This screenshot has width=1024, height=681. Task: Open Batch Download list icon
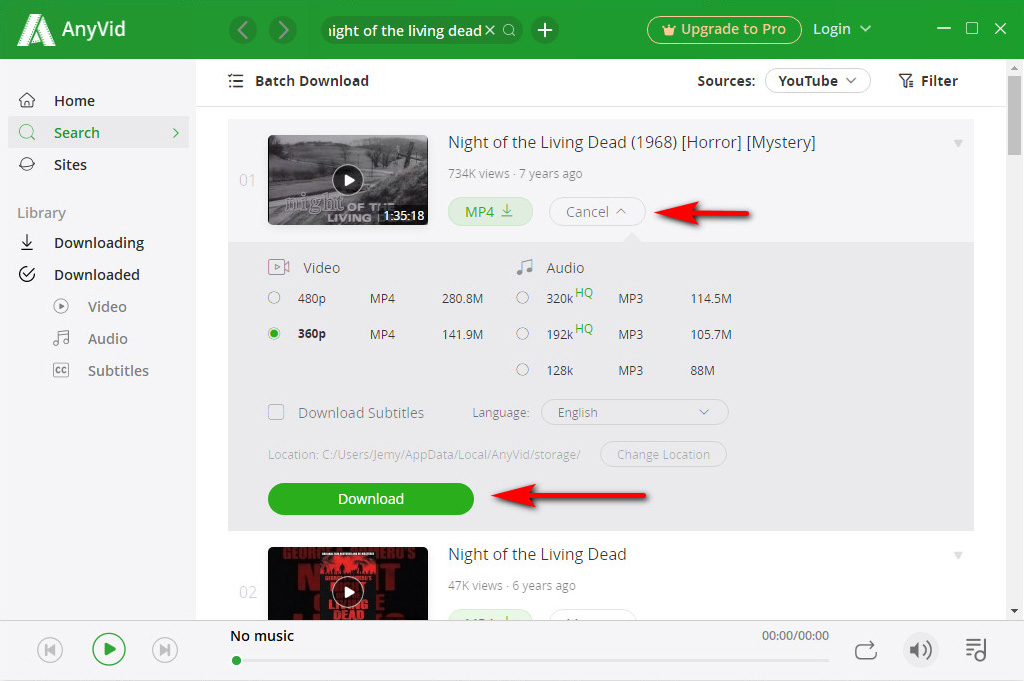coord(236,81)
